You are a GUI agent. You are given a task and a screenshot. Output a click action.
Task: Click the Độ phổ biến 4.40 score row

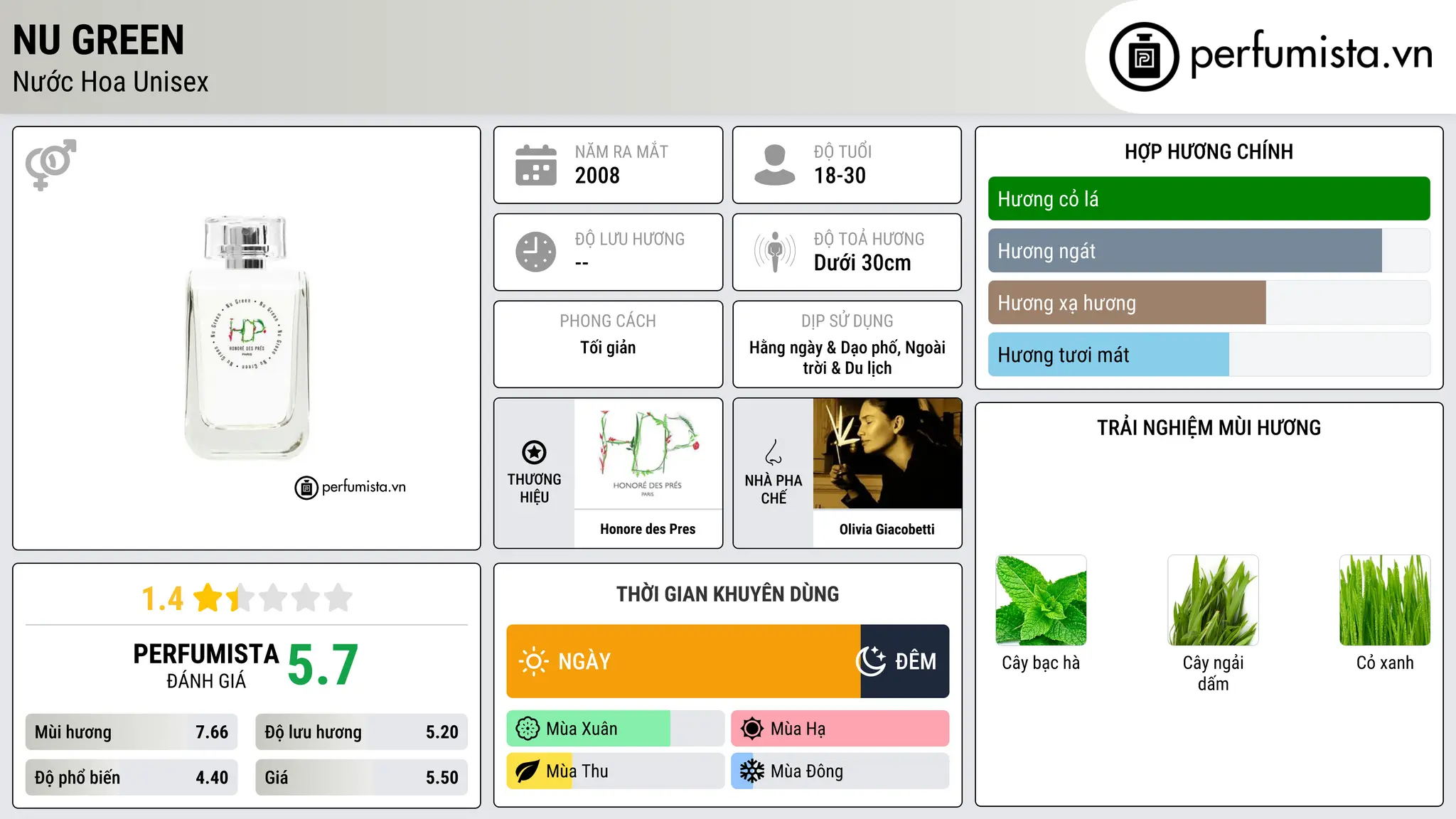[x=132, y=778]
